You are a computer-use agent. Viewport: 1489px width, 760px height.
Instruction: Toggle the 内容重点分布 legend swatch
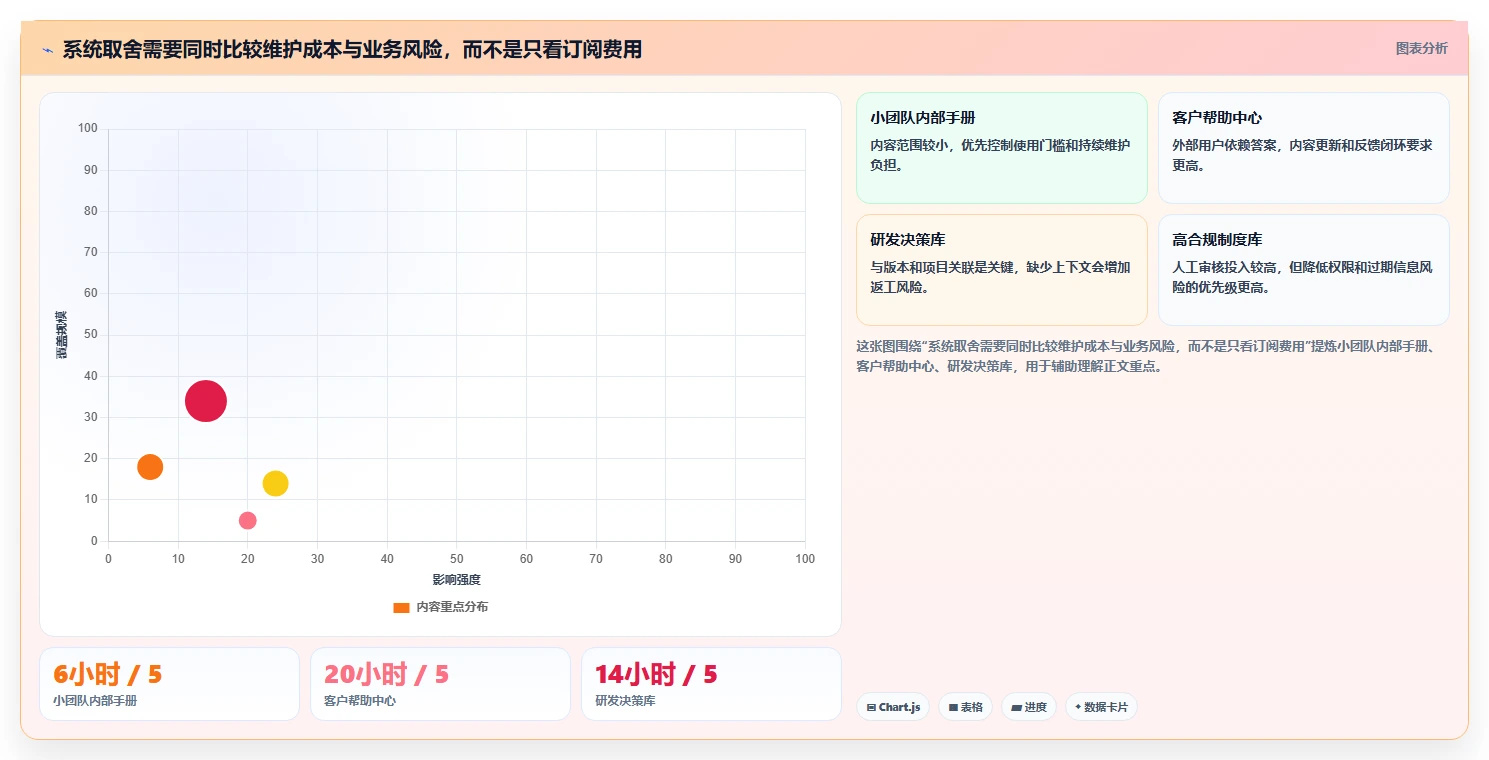(401, 607)
